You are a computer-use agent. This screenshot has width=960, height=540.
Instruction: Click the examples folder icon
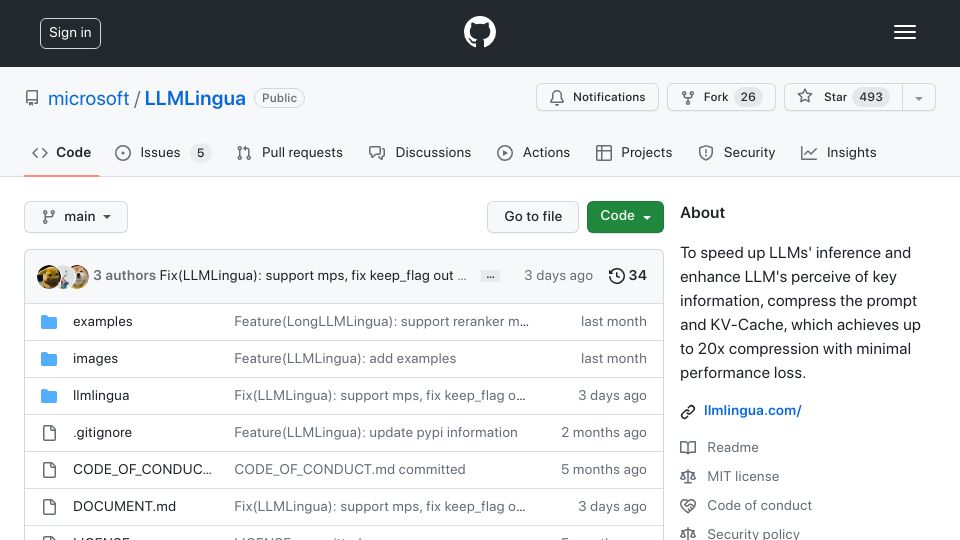click(49, 322)
